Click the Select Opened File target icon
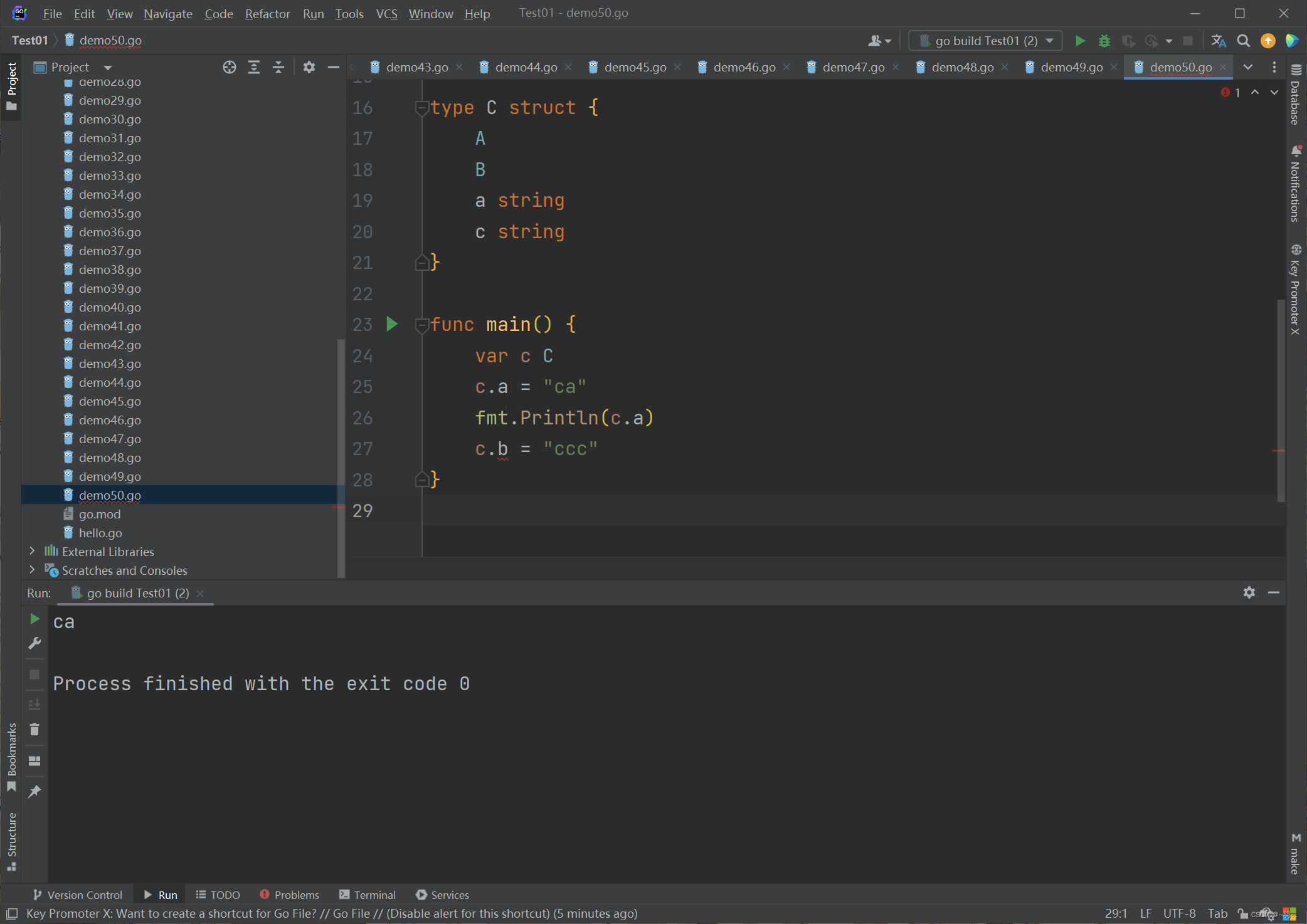 point(230,67)
